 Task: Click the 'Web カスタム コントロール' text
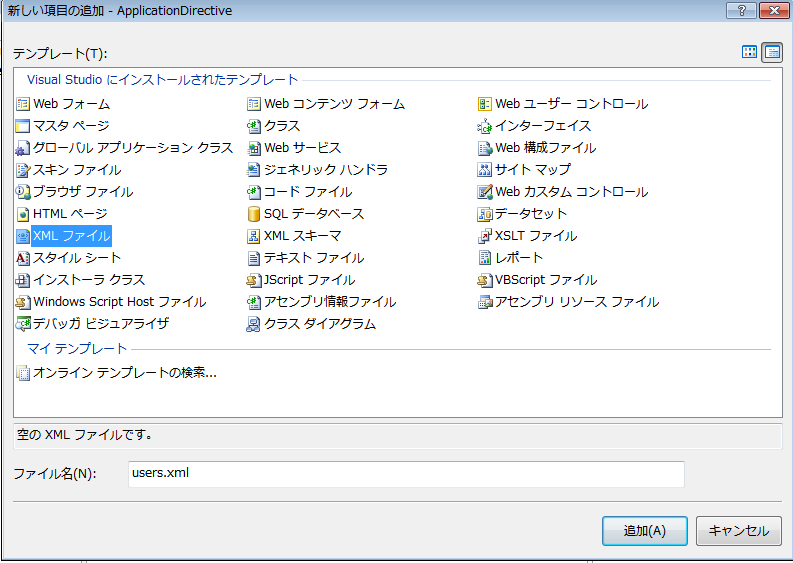coord(571,192)
